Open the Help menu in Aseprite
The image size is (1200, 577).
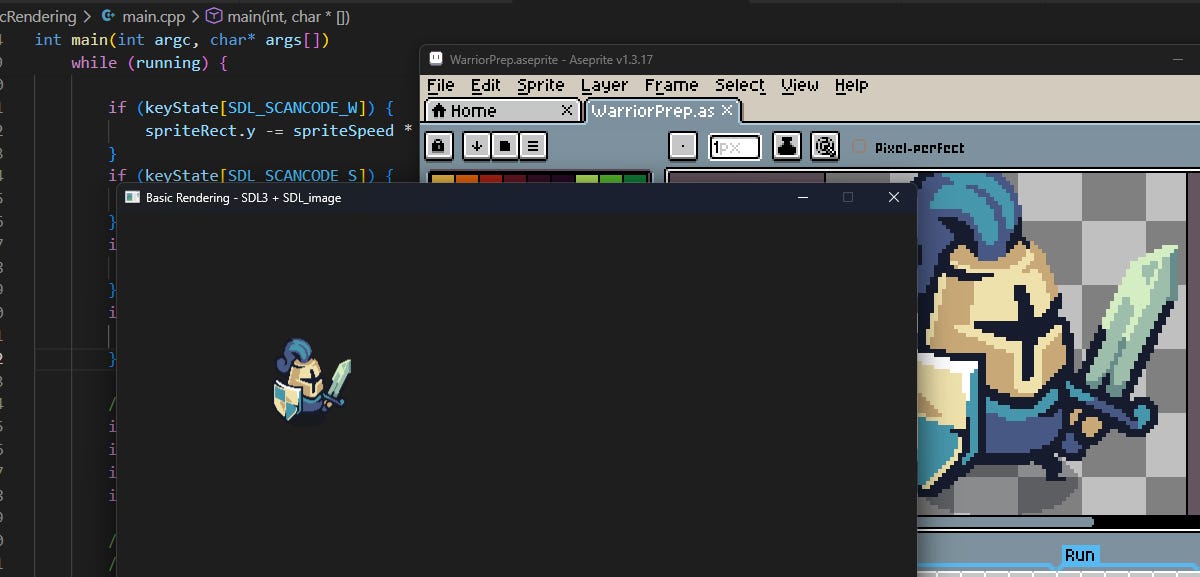click(x=852, y=85)
